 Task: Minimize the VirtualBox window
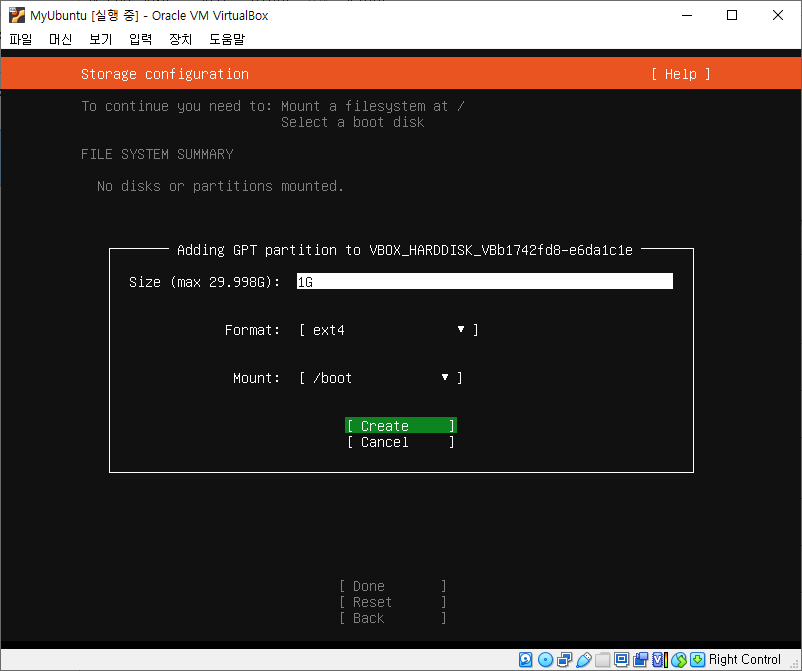click(687, 15)
